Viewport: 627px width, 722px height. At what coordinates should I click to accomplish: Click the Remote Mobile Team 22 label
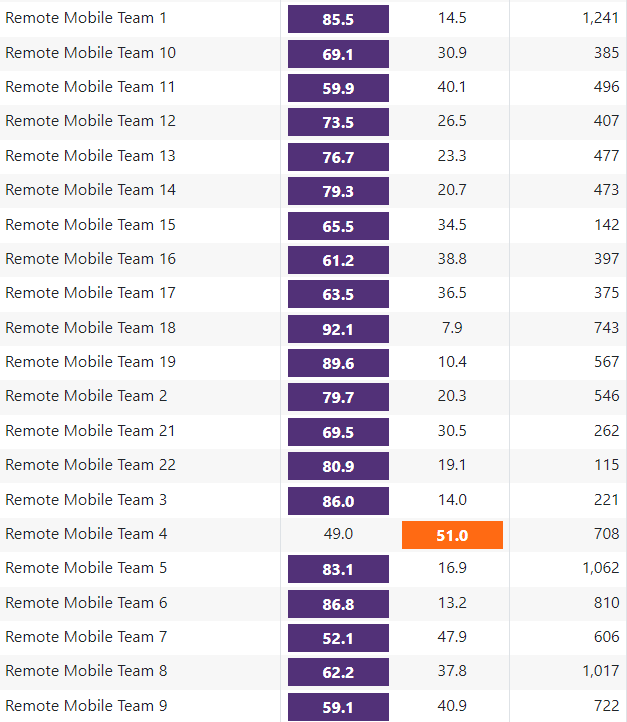point(91,465)
